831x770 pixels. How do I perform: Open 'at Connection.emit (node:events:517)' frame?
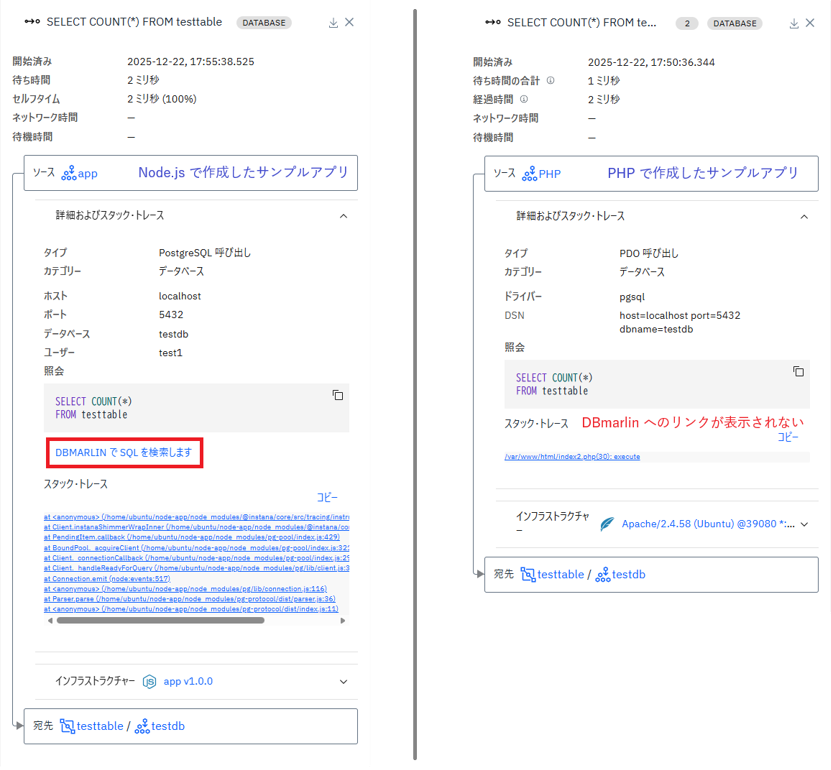107,579
